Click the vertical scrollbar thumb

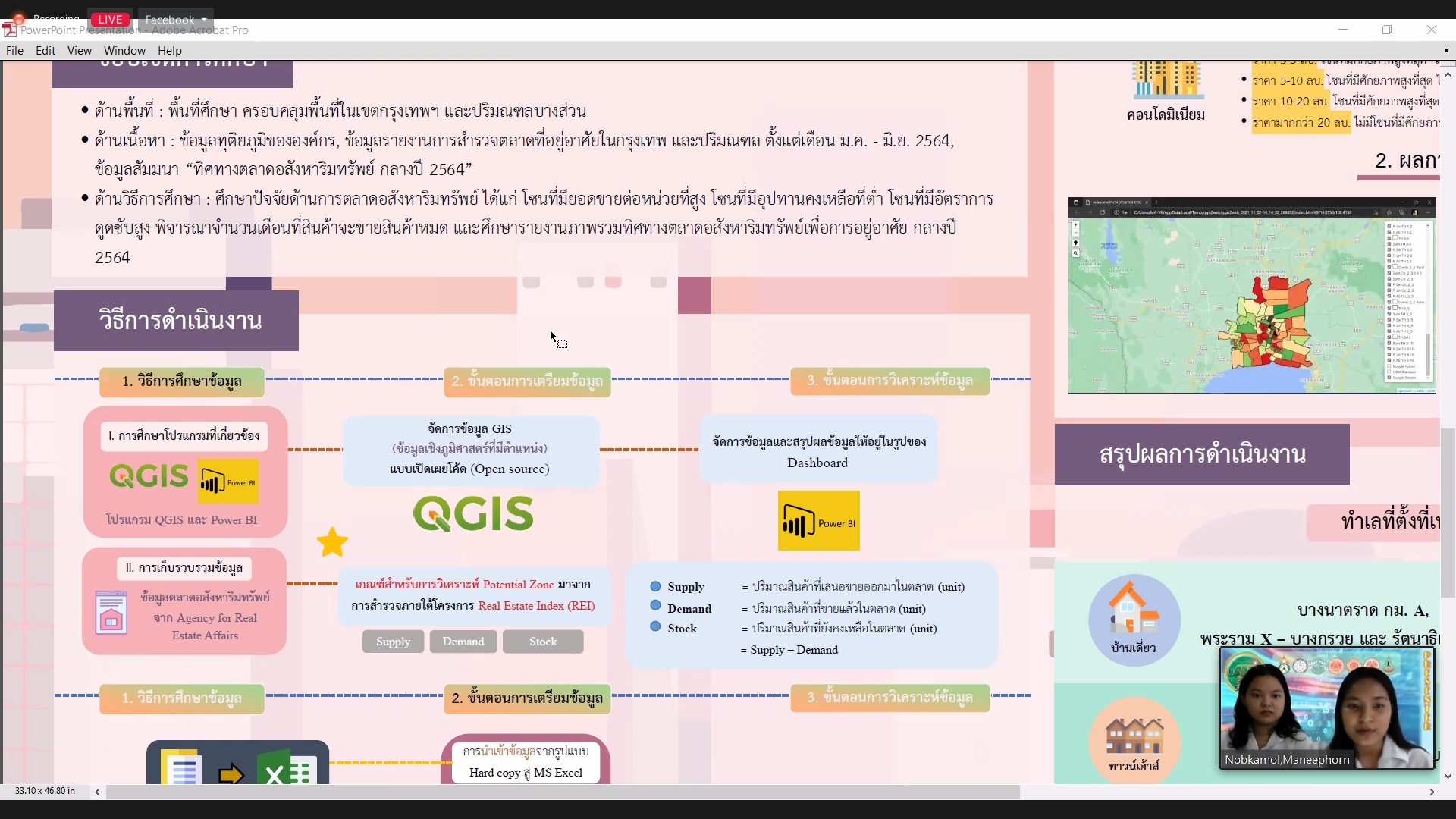[1448, 513]
